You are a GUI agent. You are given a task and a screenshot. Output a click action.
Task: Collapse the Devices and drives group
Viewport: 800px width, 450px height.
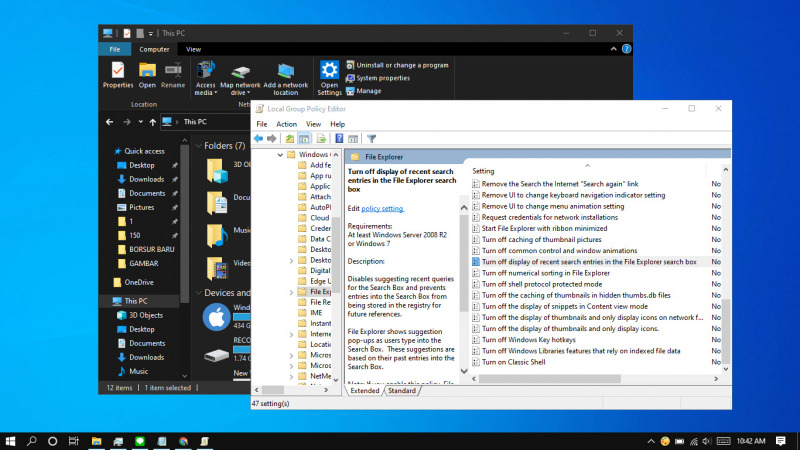click(199, 293)
